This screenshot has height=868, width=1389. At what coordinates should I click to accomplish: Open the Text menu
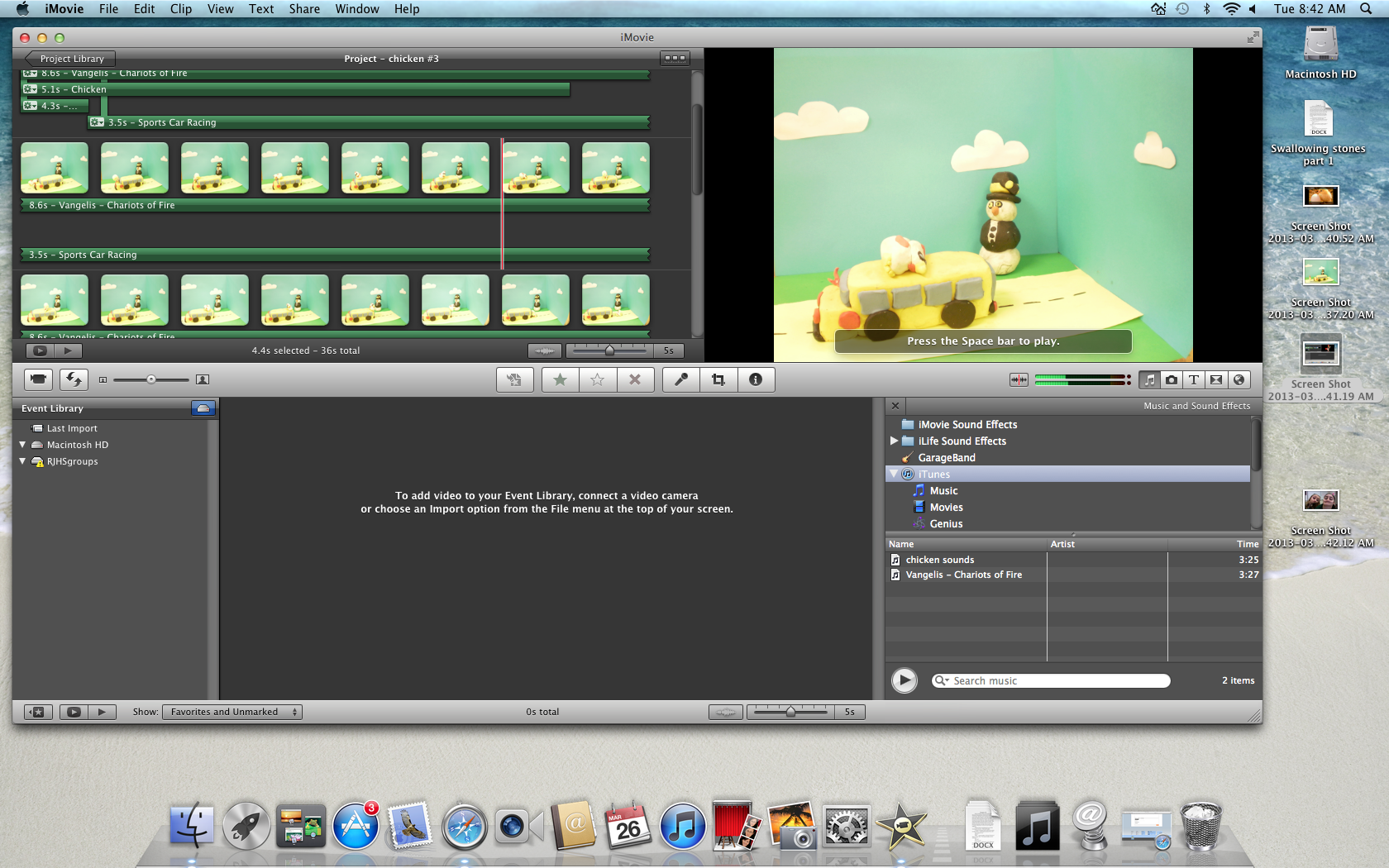click(261, 9)
